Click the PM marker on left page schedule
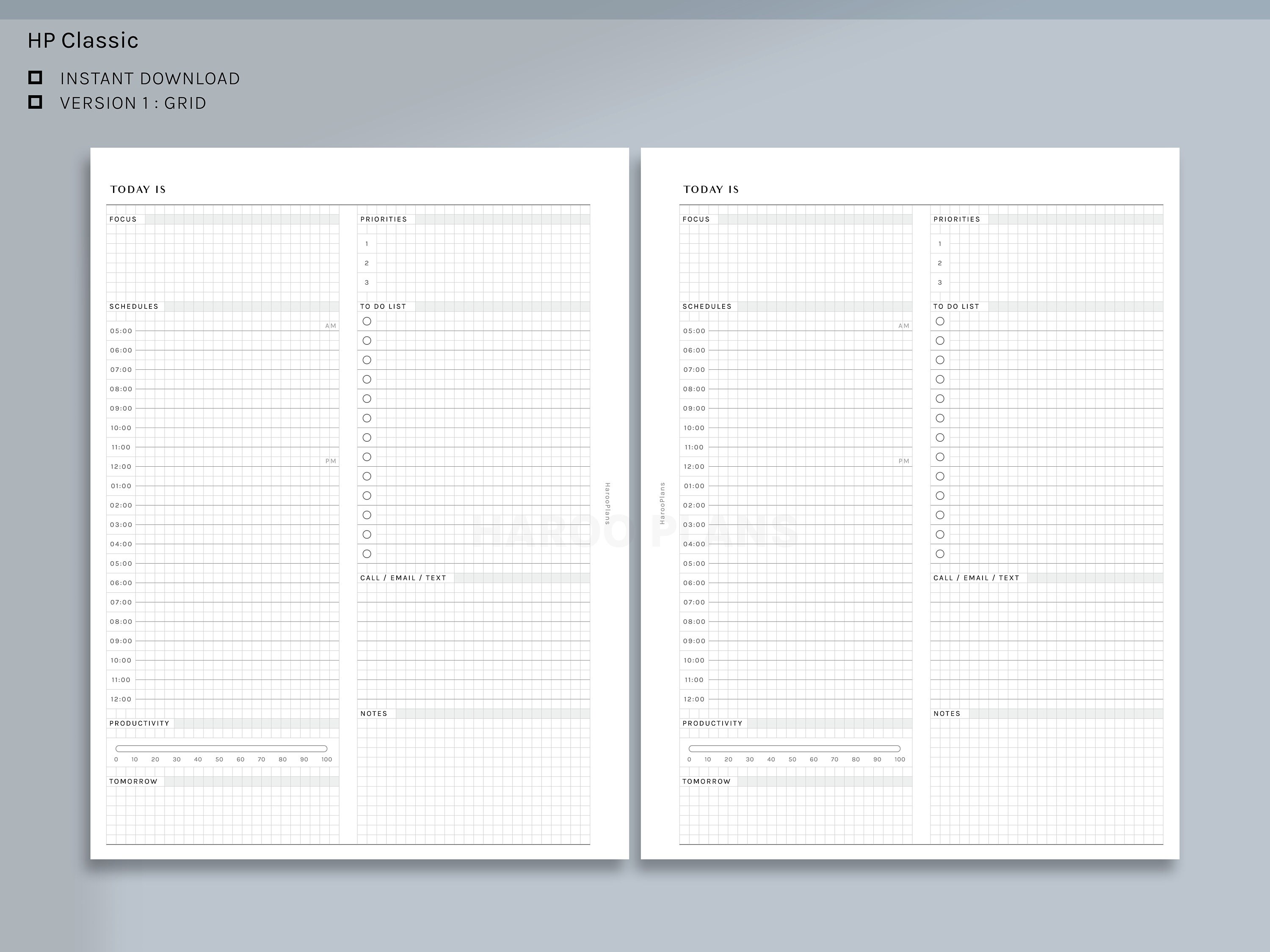This screenshot has height=952, width=1270. click(x=331, y=461)
